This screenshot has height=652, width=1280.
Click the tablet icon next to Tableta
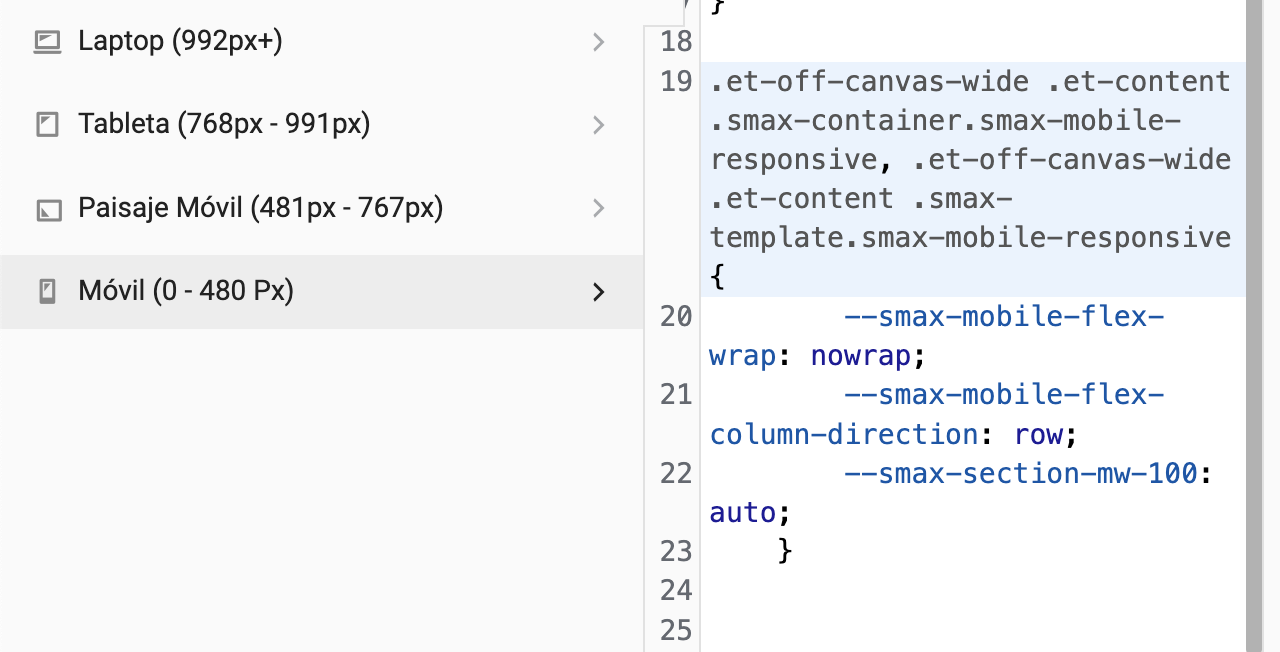click(x=46, y=125)
